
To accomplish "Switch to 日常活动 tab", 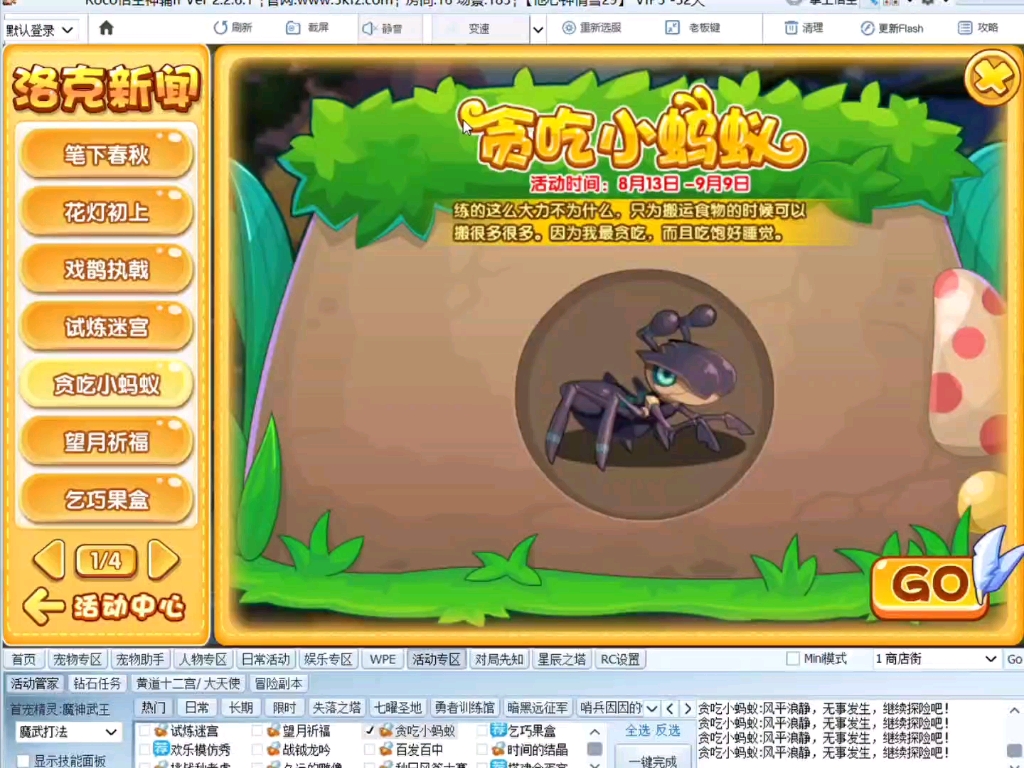I will (x=266, y=660).
